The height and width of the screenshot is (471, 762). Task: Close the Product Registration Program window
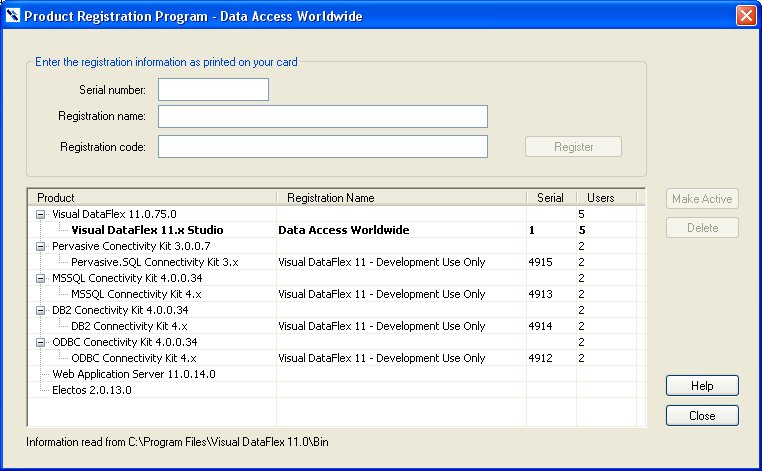pyautogui.click(x=745, y=15)
